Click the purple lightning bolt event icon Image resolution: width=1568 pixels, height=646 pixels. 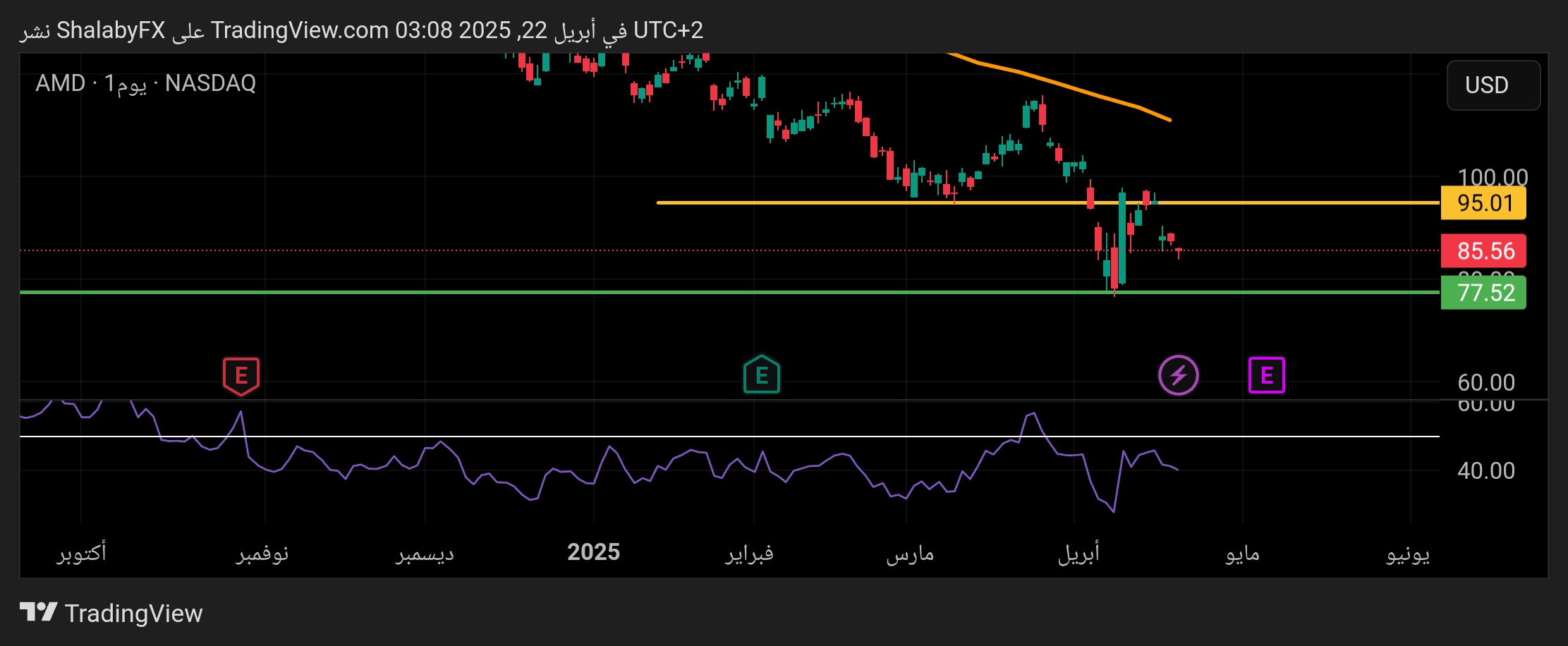[x=1179, y=375]
